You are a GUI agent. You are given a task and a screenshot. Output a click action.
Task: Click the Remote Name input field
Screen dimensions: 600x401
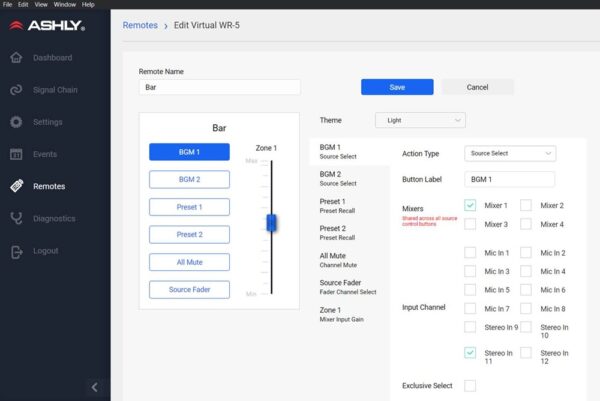click(x=220, y=87)
